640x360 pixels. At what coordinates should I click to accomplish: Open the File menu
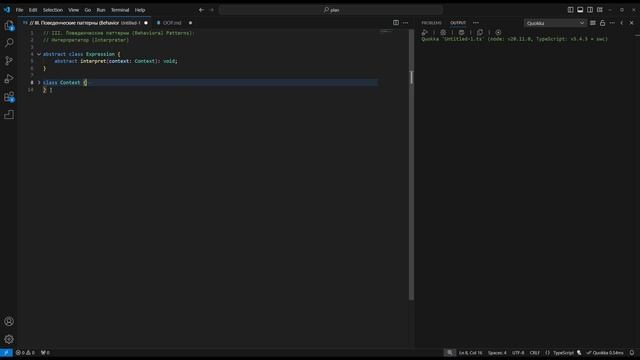coord(19,10)
